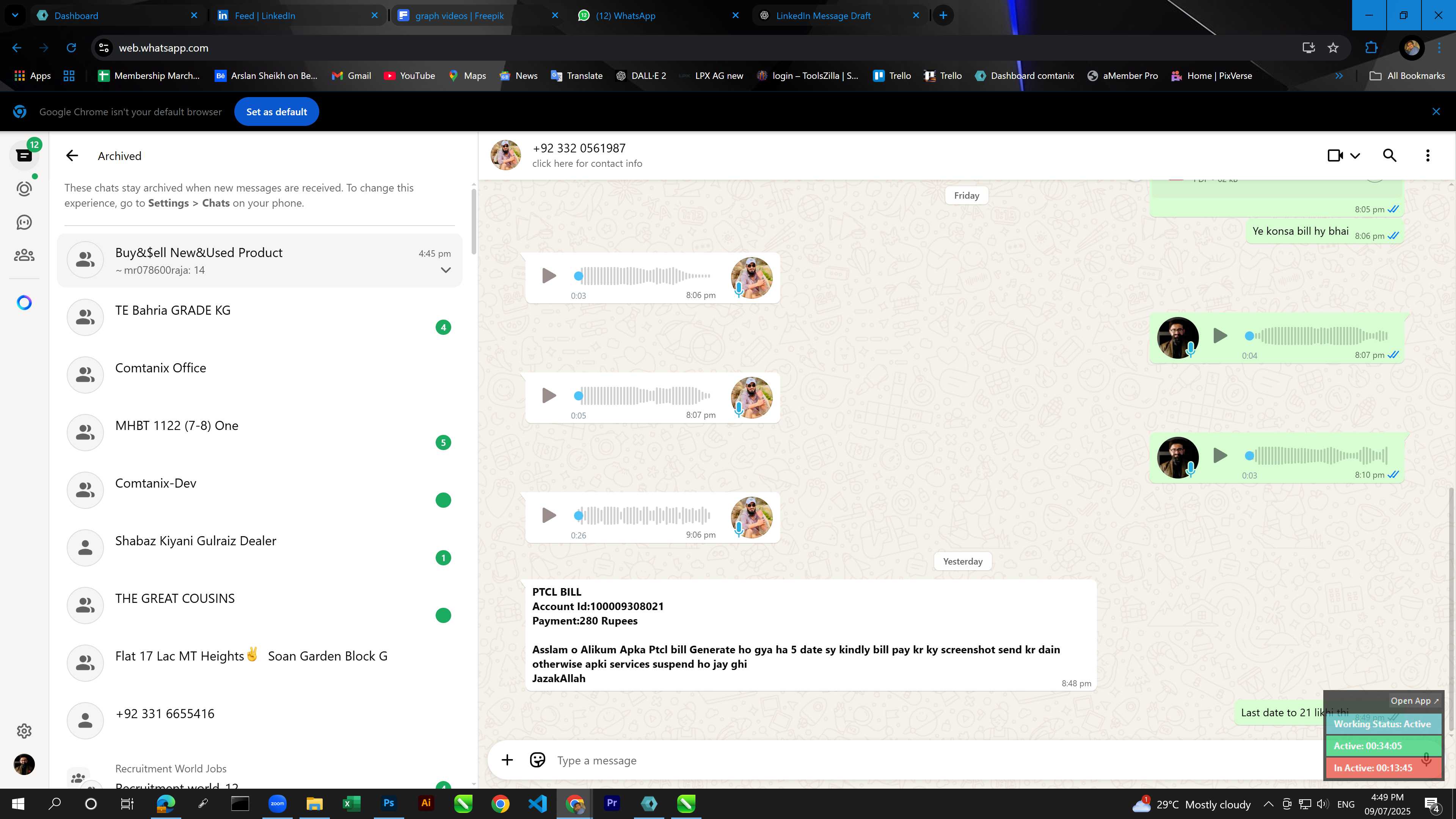The width and height of the screenshot is (1456, 819).
Task: Open Photoshop from the taskbar
Action: pos(388,803)
